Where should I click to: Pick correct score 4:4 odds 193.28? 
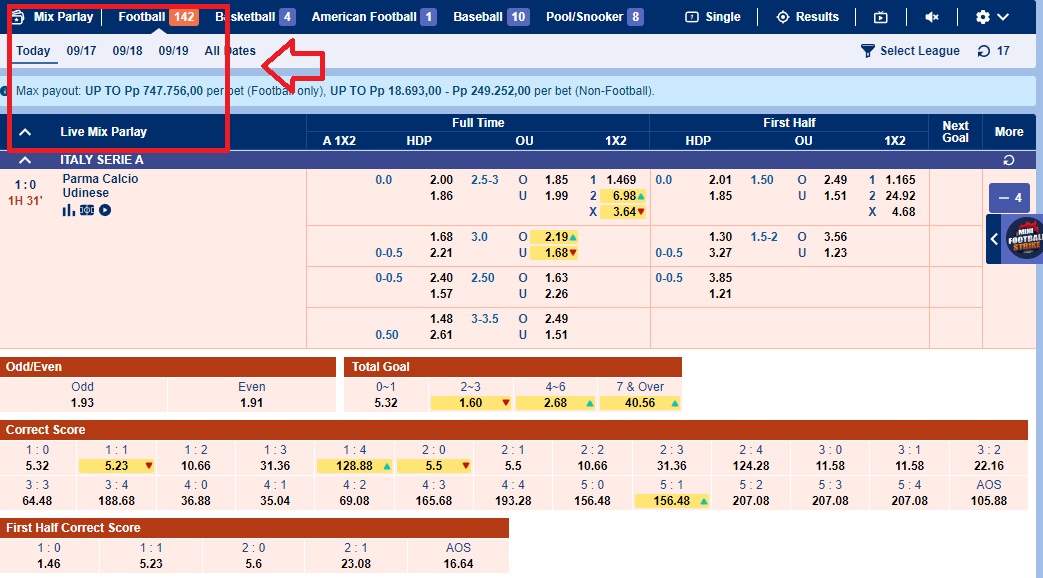[513, 501]
